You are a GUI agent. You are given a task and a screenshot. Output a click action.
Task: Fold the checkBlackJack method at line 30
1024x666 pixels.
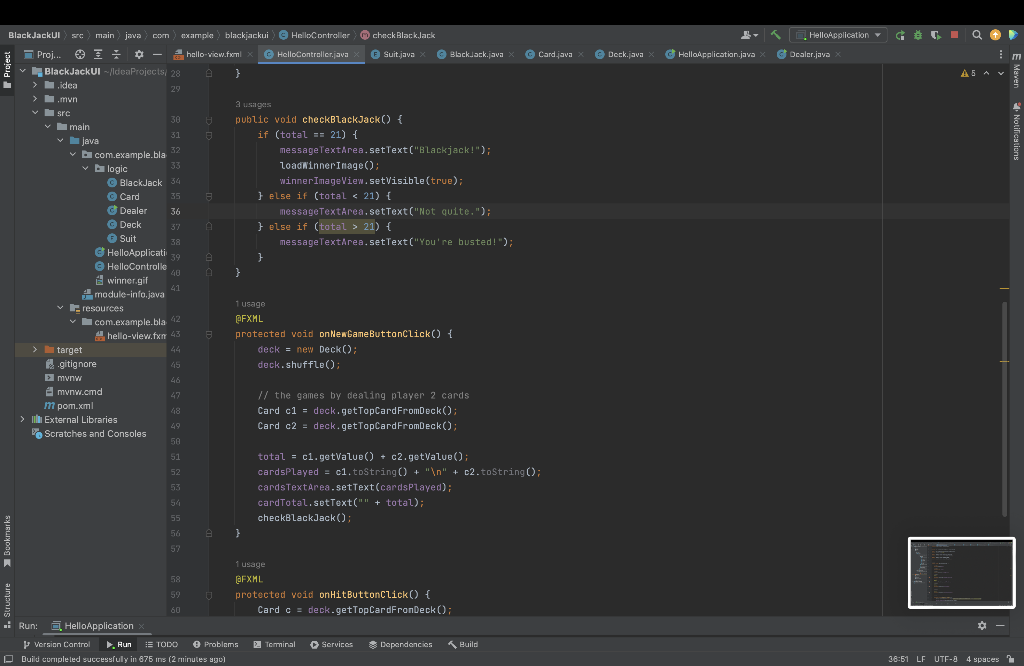209,119
